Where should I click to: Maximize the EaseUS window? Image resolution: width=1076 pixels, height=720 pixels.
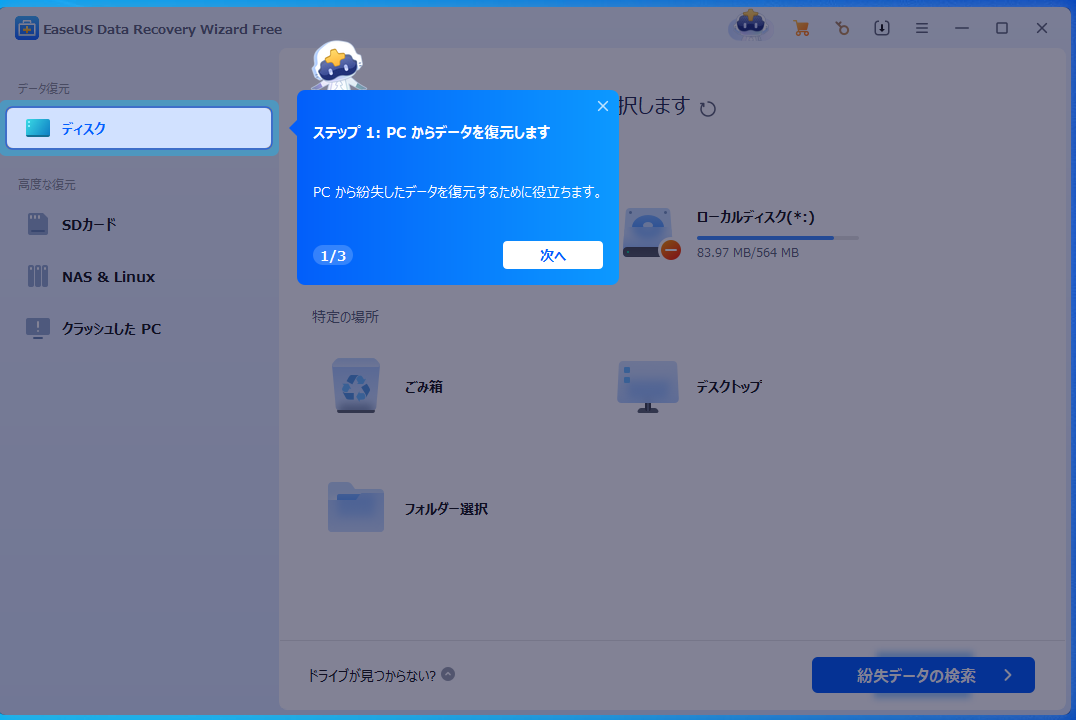pos(1002,28)
